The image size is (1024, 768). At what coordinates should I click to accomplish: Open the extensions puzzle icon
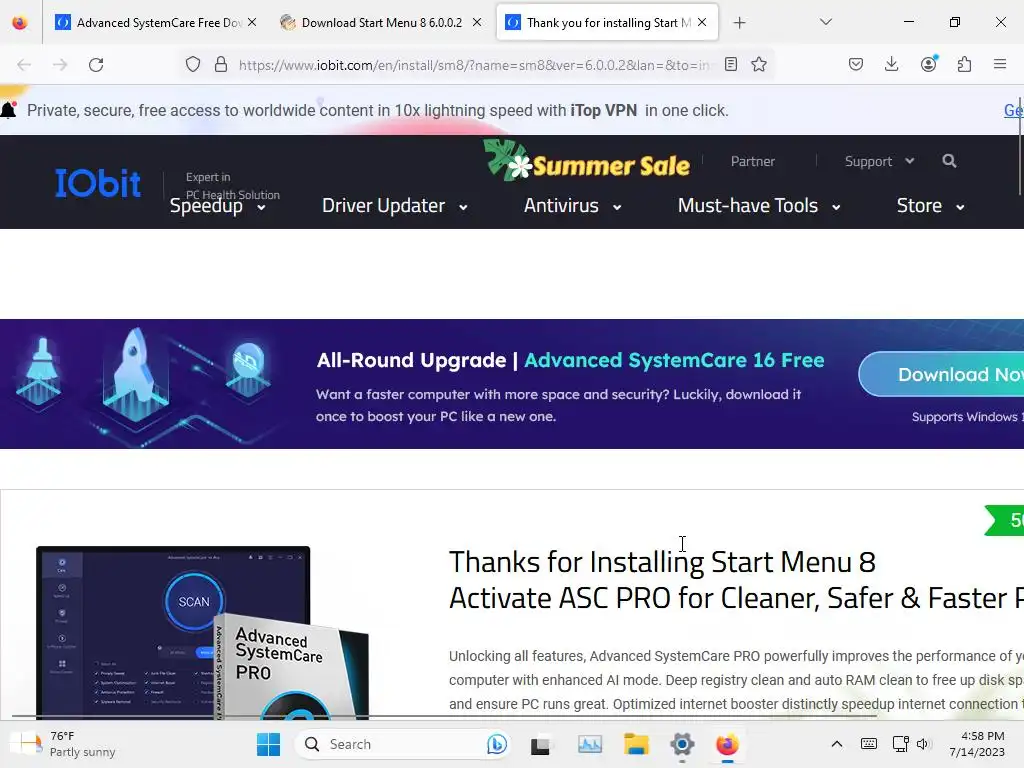click(x=964, y=64)
